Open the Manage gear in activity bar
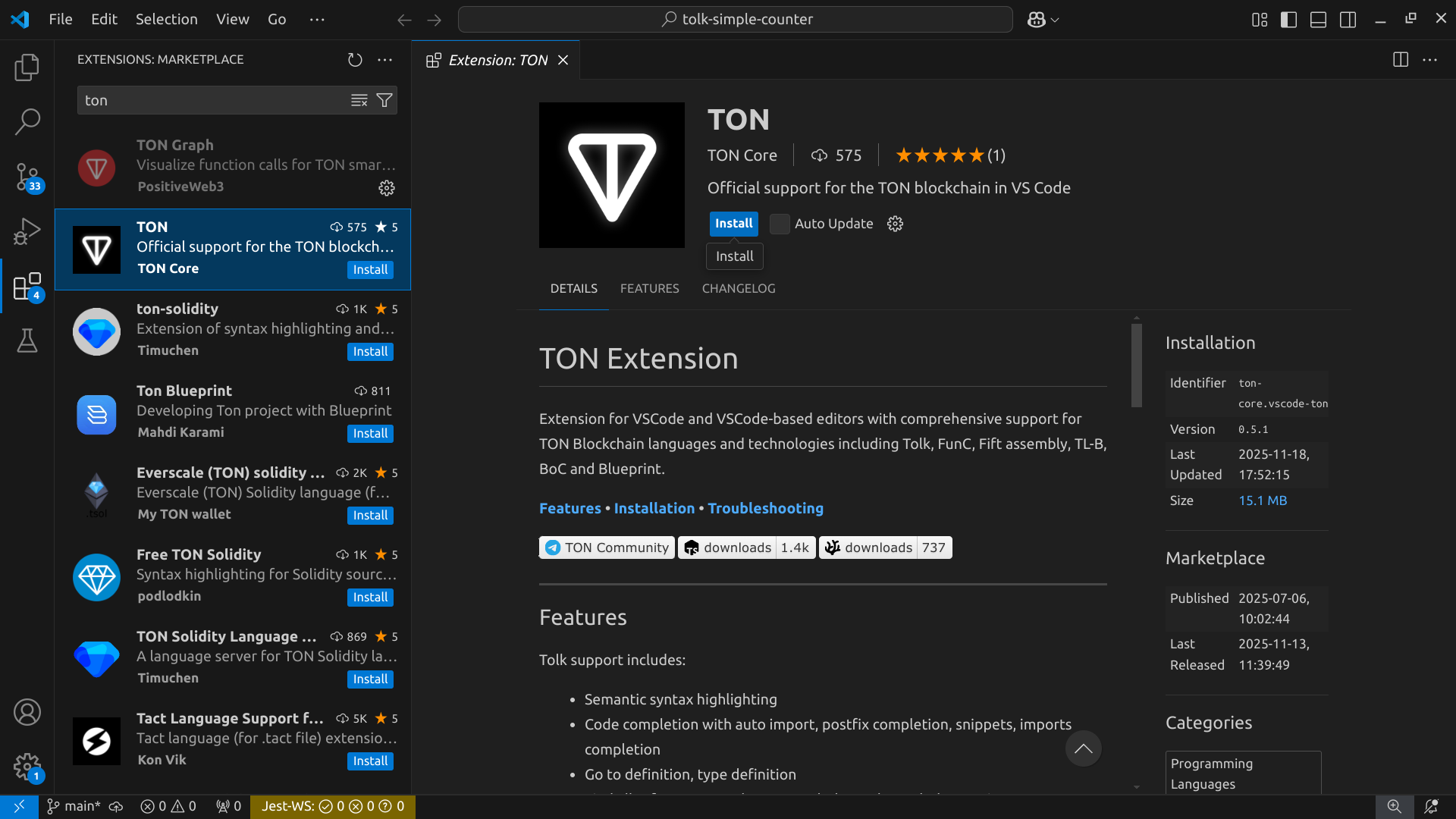Viewport: 1456px width, 819px height. pos(27,767)
